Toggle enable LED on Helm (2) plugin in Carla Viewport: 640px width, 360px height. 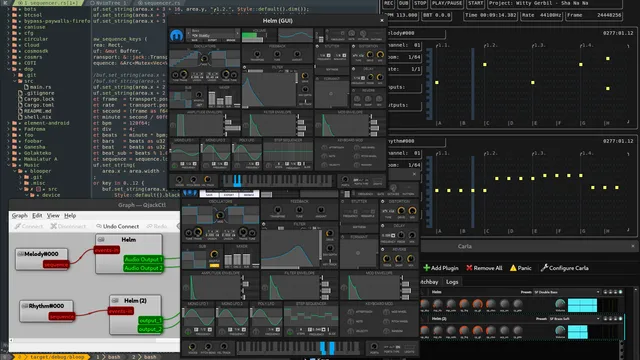click(x=620, y=318)
